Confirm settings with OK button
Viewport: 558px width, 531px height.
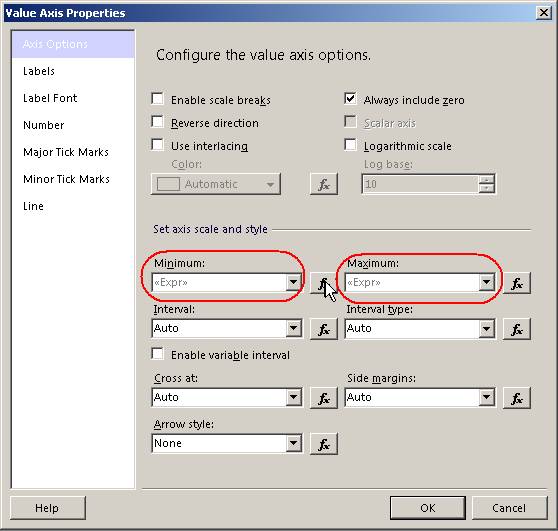coord(428,508)
